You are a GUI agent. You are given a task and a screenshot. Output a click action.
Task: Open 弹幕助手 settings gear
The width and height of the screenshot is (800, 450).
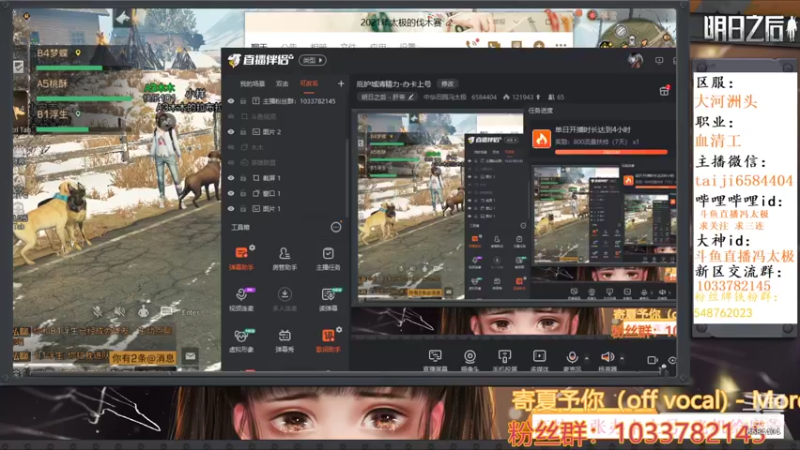point(252,247)
